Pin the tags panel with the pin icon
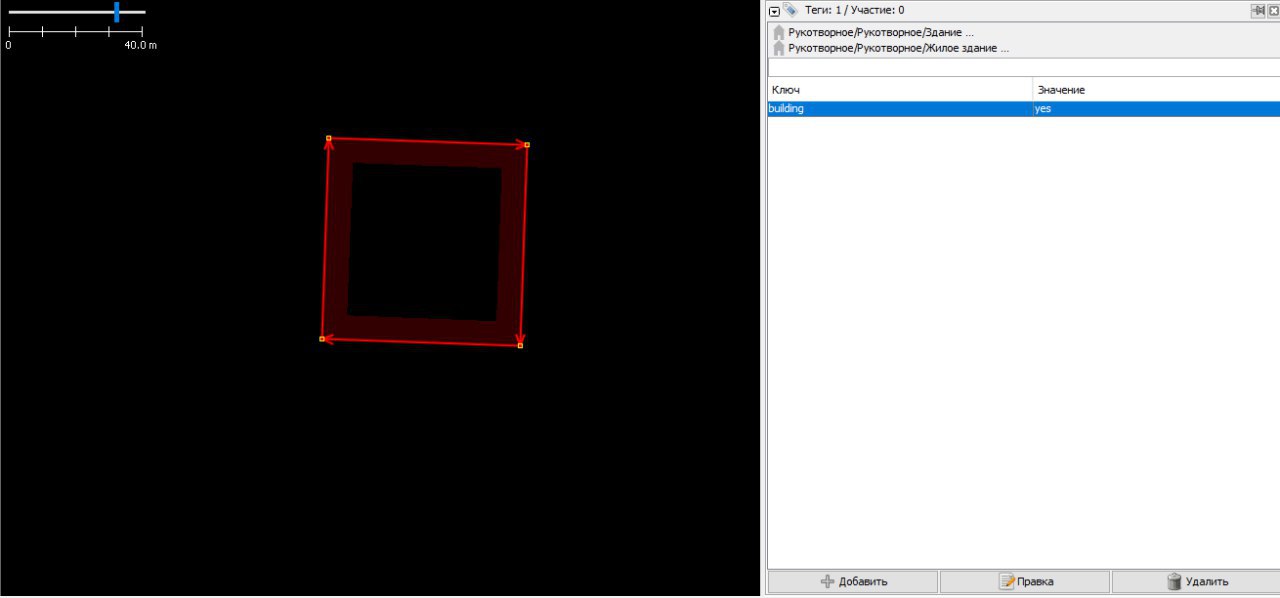1280x598 pixels. click(x=1258, y=10)
